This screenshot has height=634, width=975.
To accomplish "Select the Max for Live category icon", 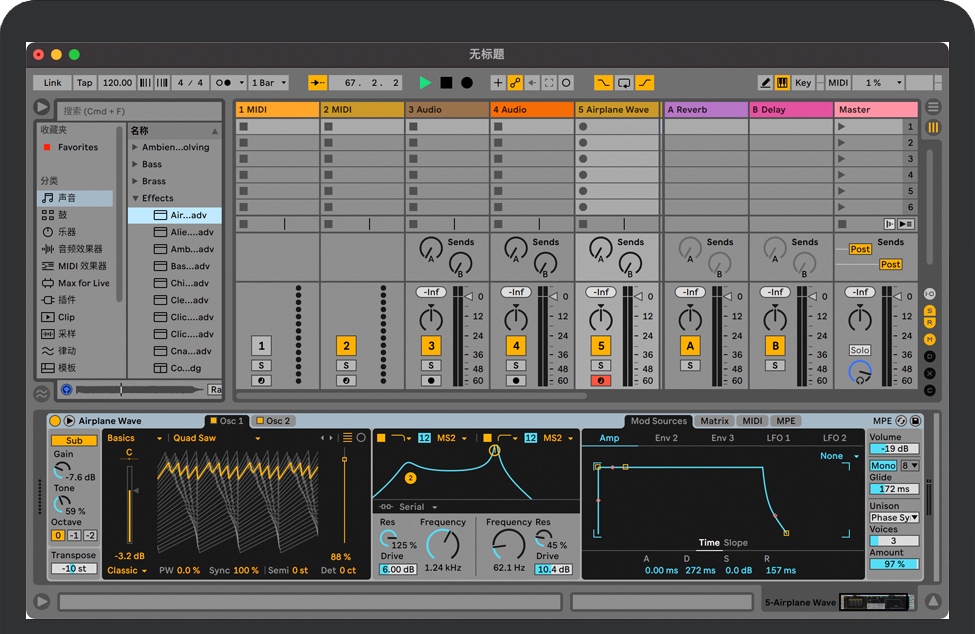I will 47,283.
